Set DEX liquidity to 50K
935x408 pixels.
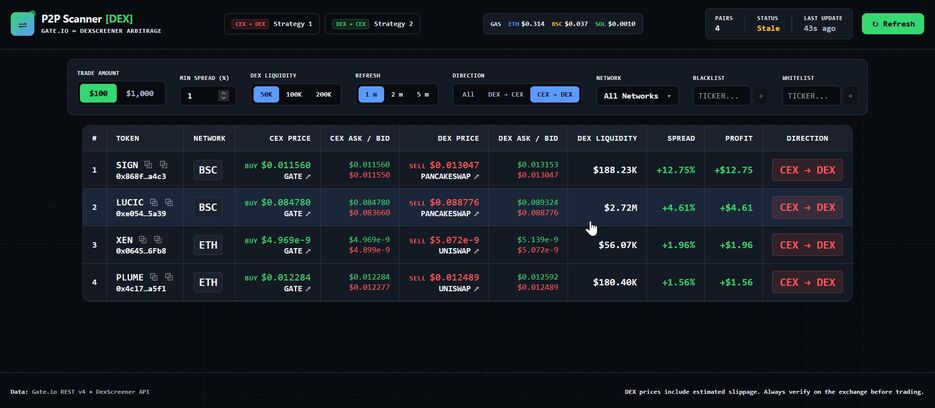click(266, 94)
